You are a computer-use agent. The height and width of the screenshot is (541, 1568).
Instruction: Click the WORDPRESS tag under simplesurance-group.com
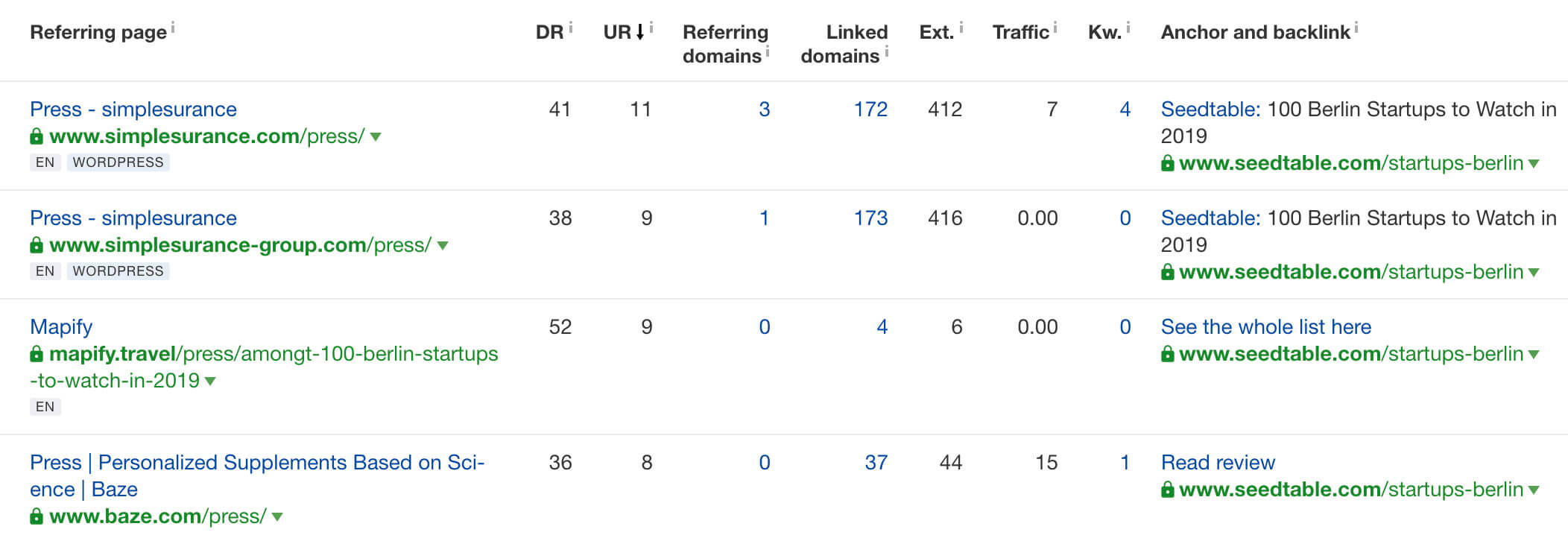[x=118, y=271]
